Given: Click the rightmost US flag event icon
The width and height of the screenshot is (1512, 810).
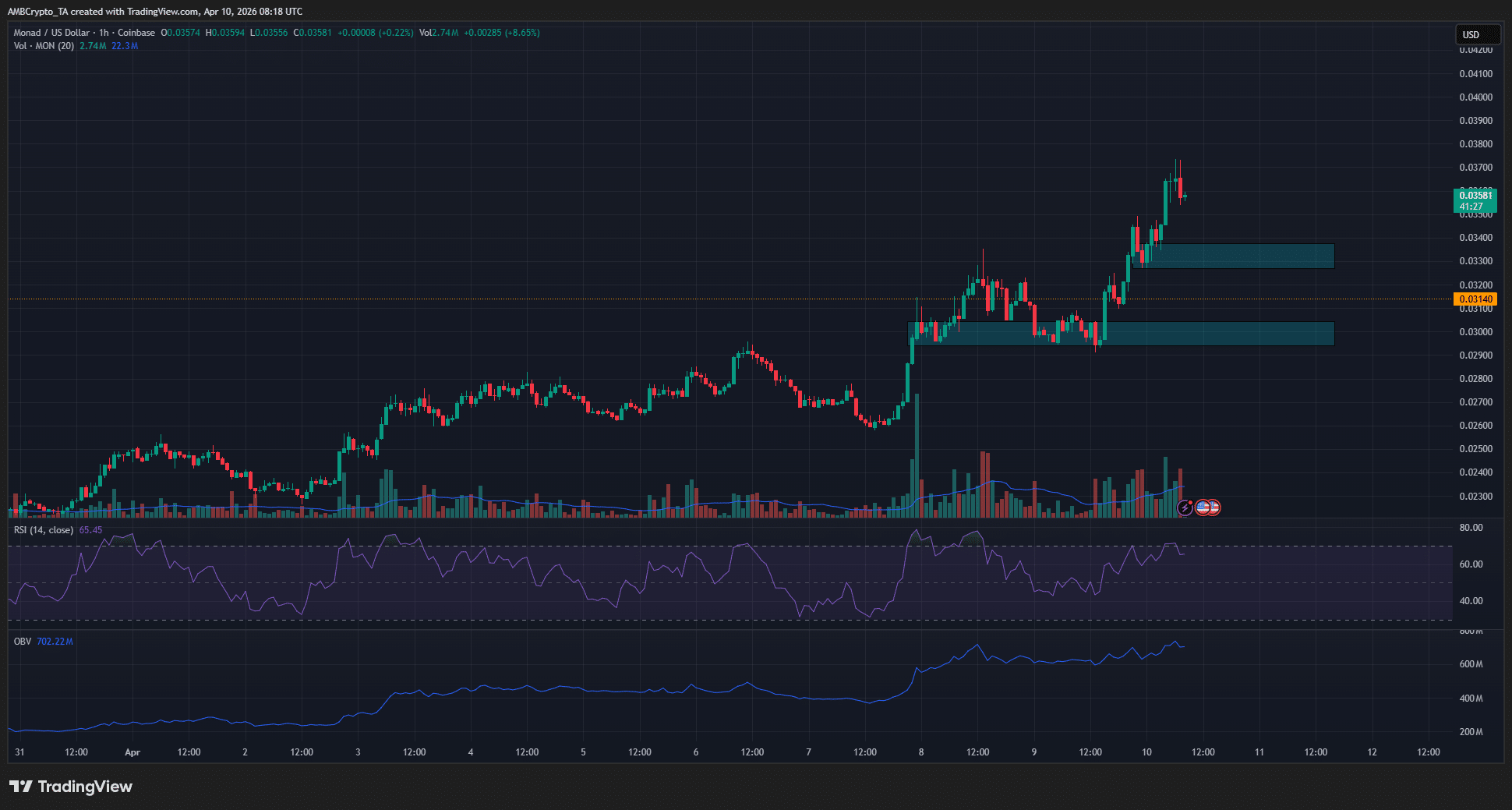Looking at the screenshot, I should [x=1213, y=508].
